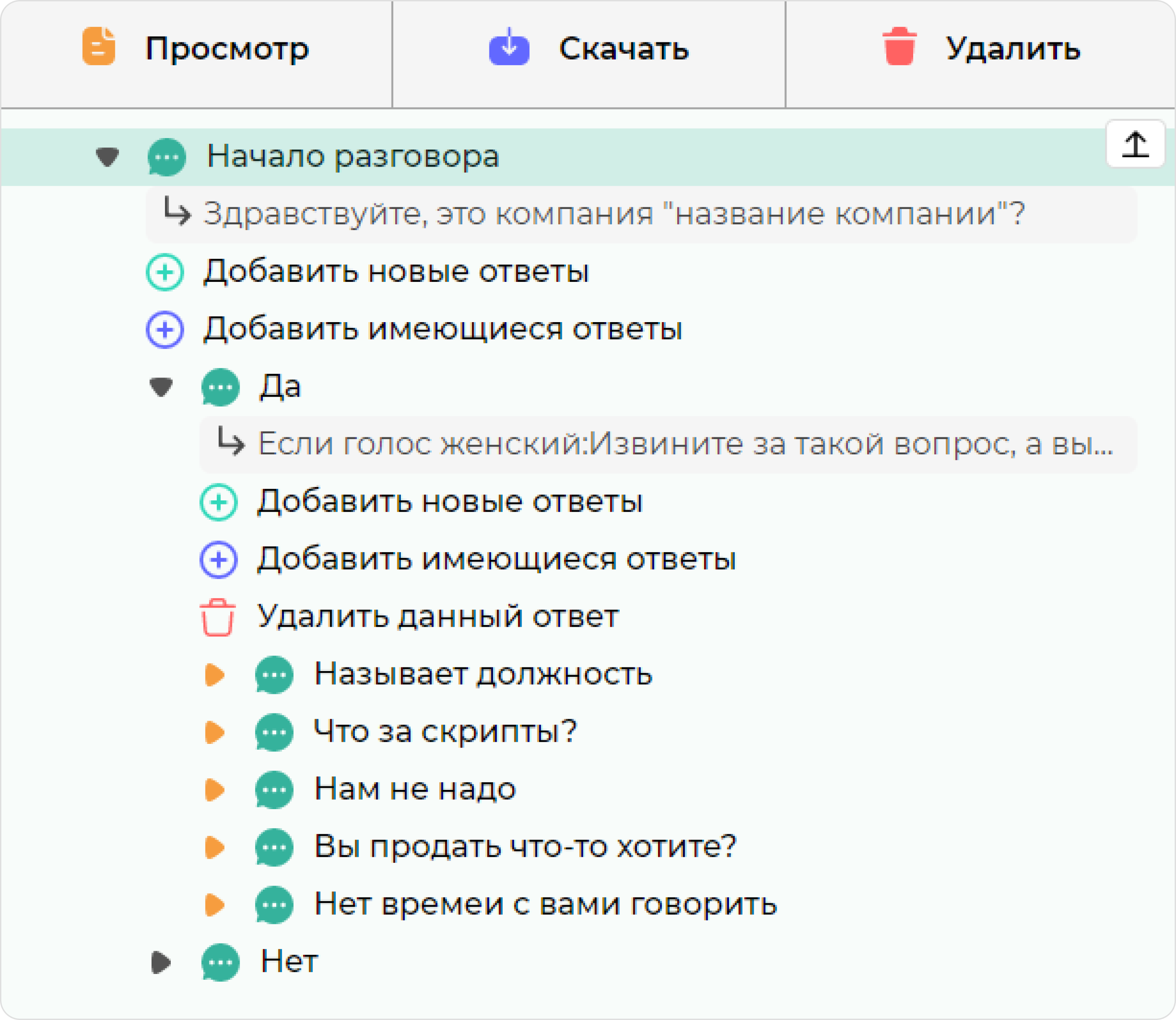Click the Если голос женский script text
Image resolution: width=1176 pixels, height=1020 pixels.
[685, 445]
